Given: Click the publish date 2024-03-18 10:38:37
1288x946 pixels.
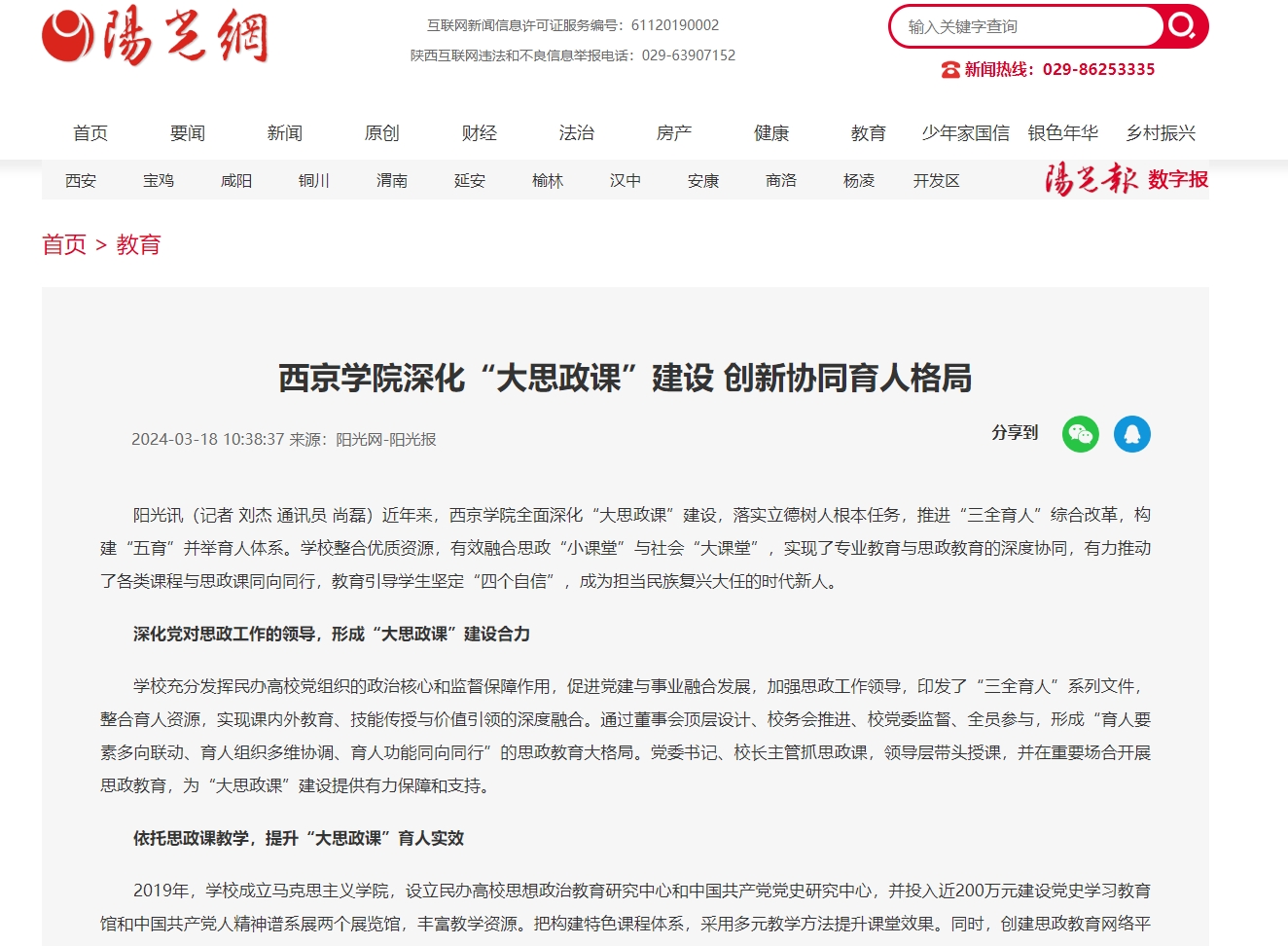Looking at the screenshot, I should click(208, 440).
